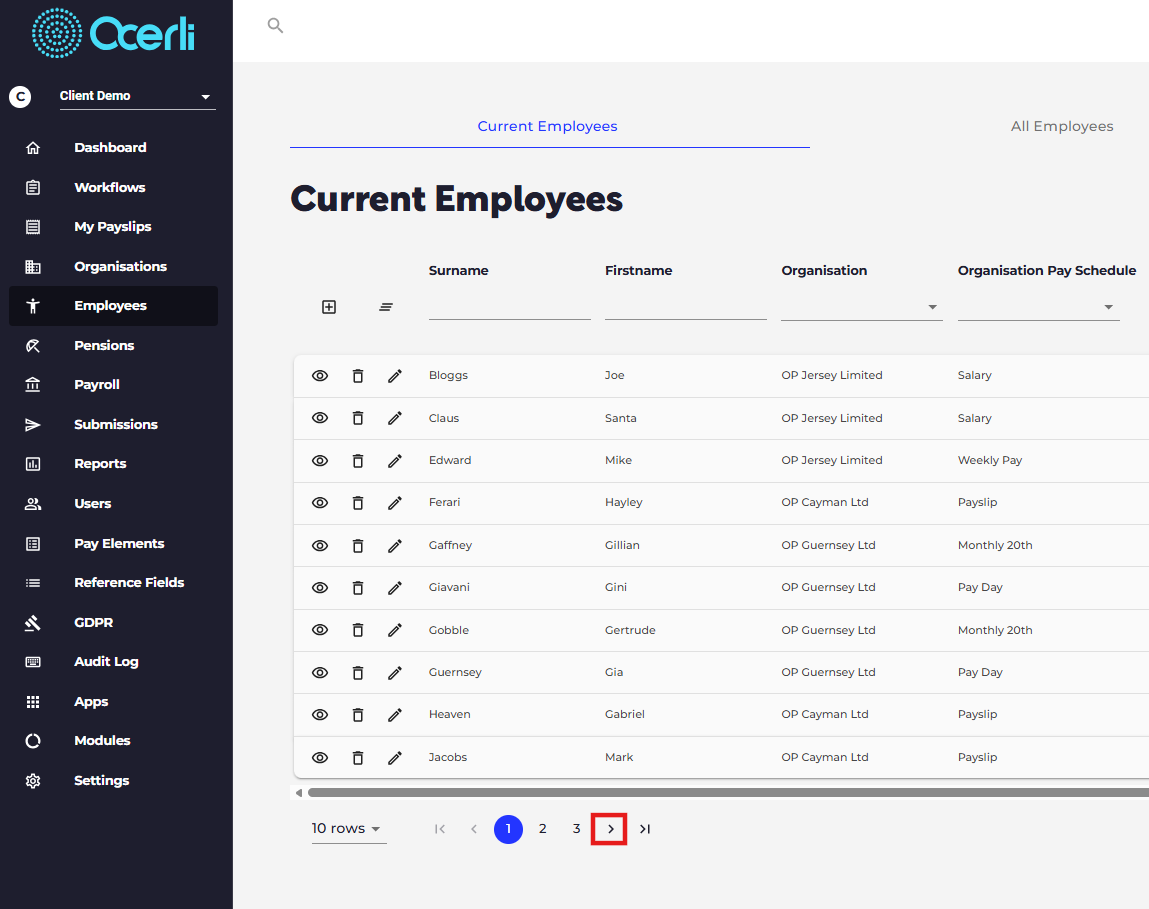Edit the Bloggs employee with pencil icon

click(395, 375)
